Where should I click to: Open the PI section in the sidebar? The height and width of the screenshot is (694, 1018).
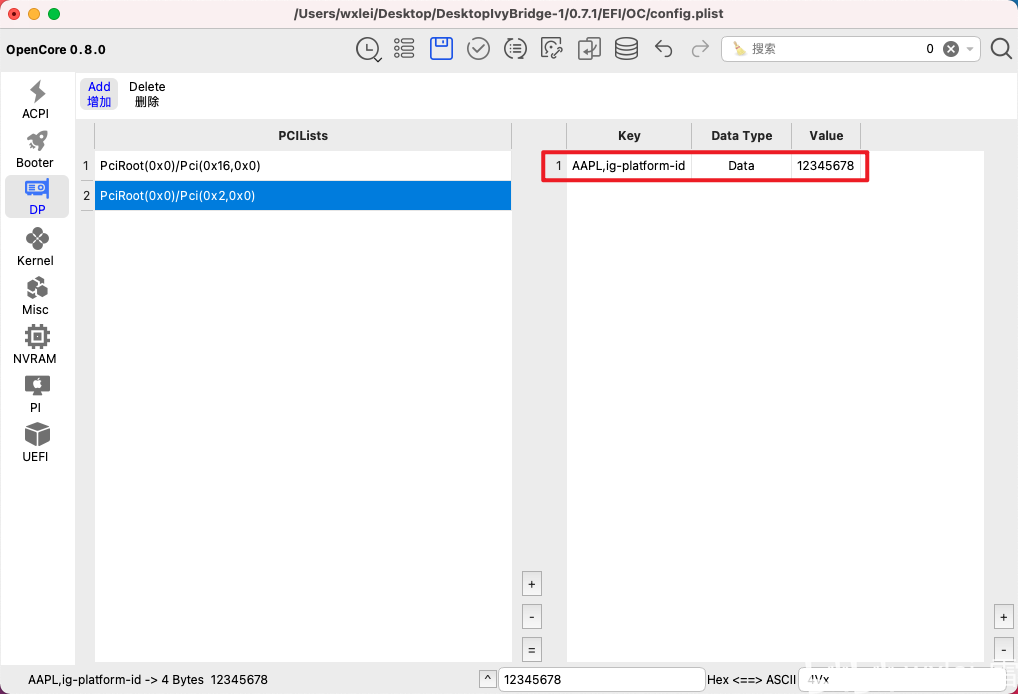coord(36,394)
